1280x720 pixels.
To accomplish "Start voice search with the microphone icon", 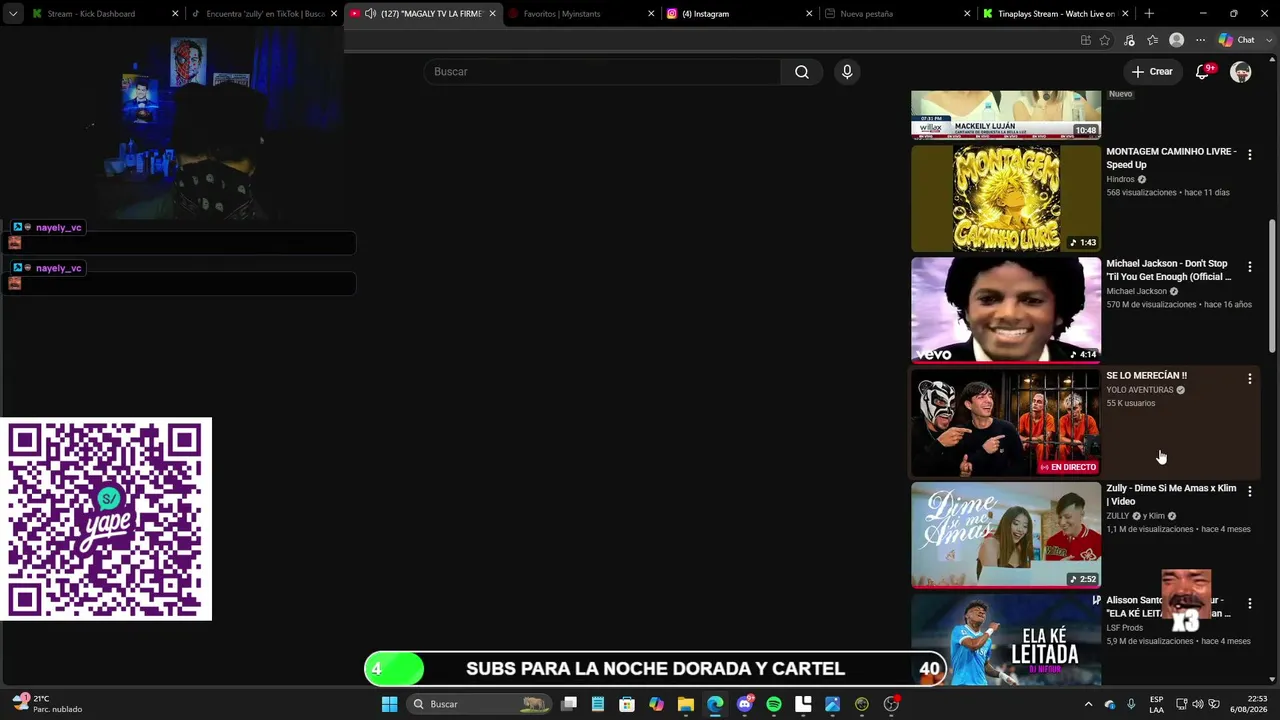I will pos(847,72).
